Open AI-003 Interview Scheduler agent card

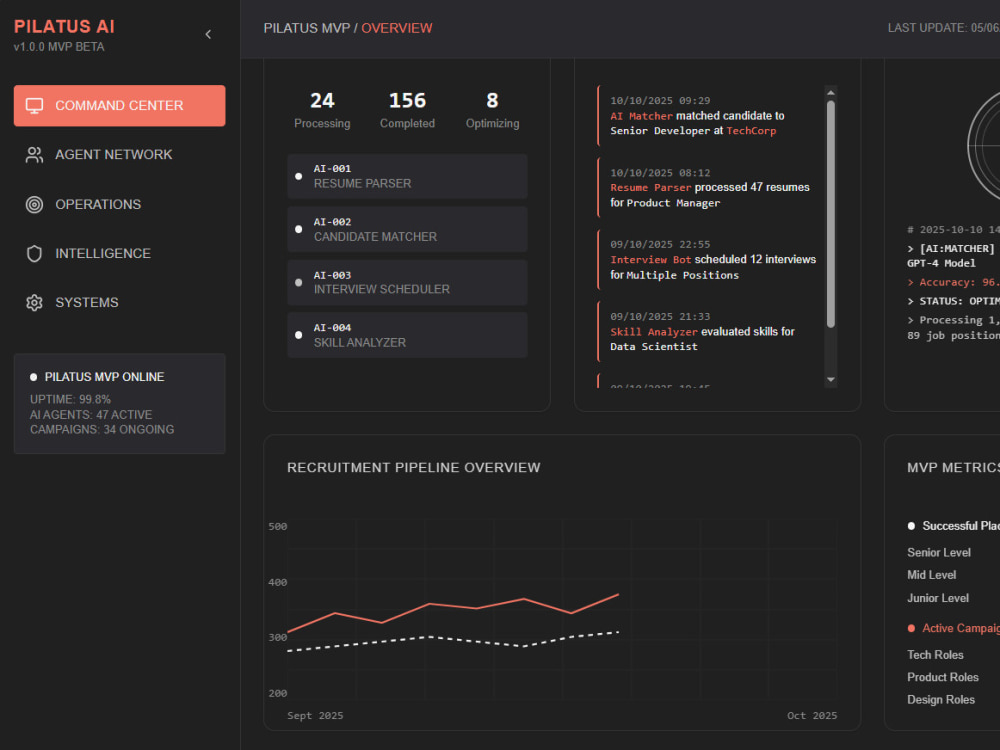click(407, 283)
